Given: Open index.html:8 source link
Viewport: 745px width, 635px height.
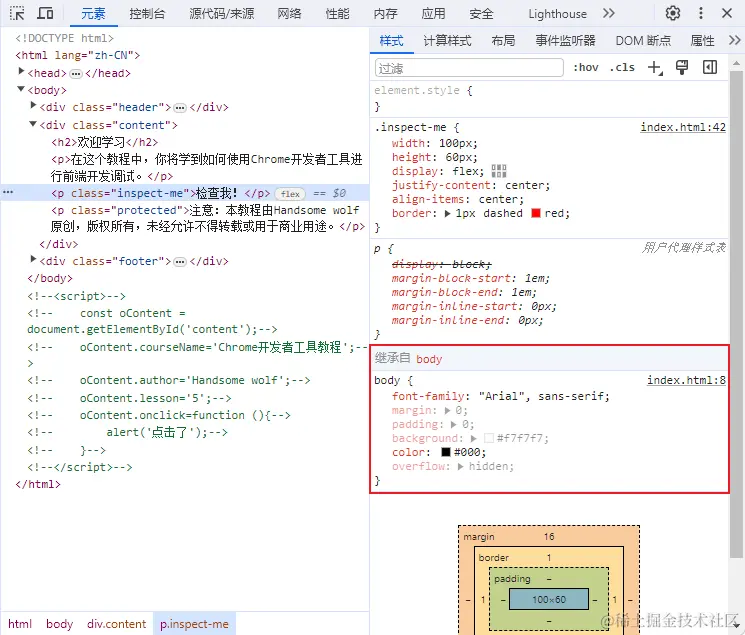Looking at the screenshot, I should coord(686,380).
